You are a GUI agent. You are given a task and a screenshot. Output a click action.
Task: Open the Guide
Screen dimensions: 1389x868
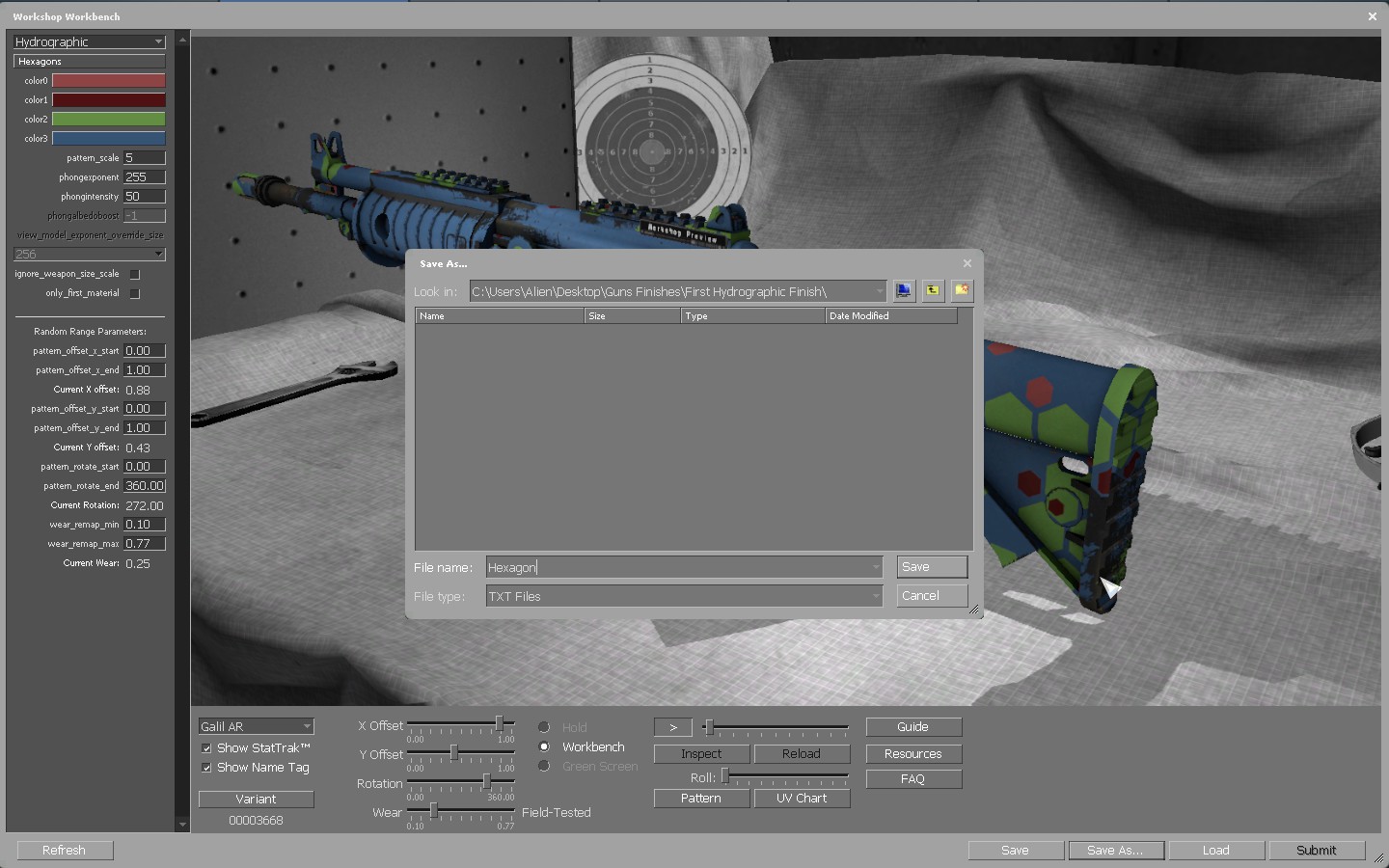913,727
